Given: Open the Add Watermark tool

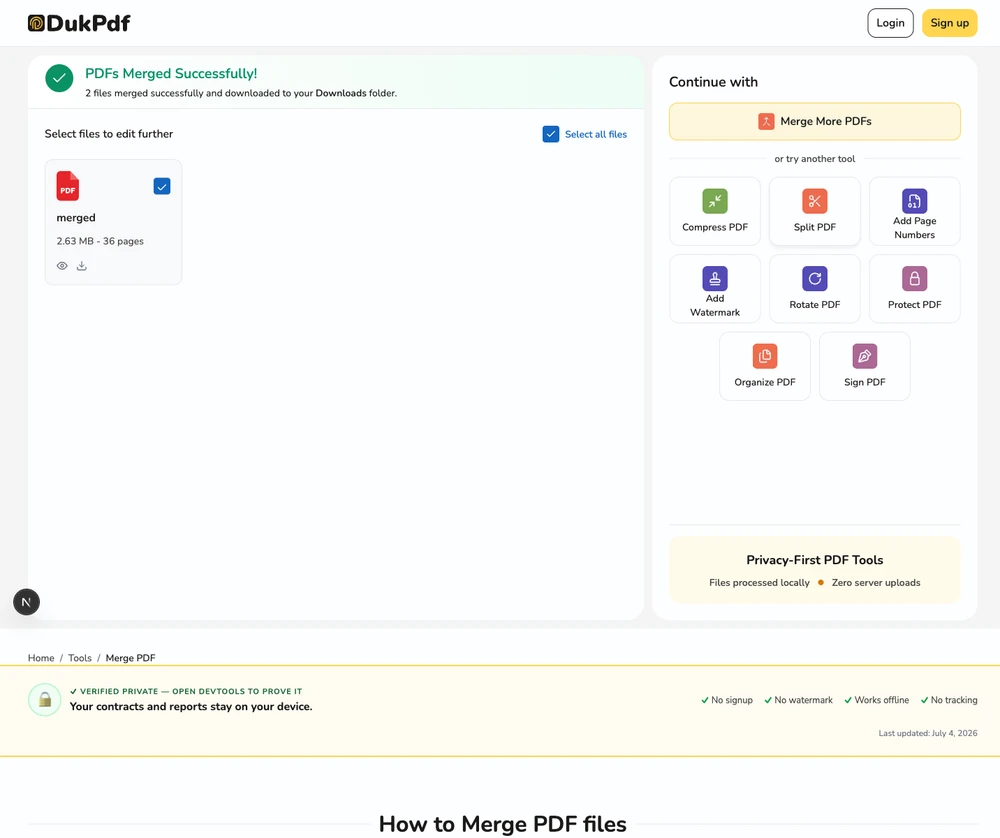Looking at the screenshot, I should click(715, 289).
